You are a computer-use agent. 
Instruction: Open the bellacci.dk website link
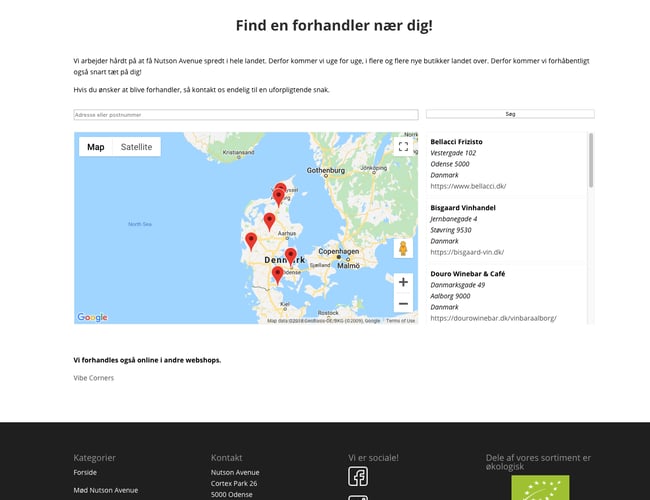tap(468, 186)
